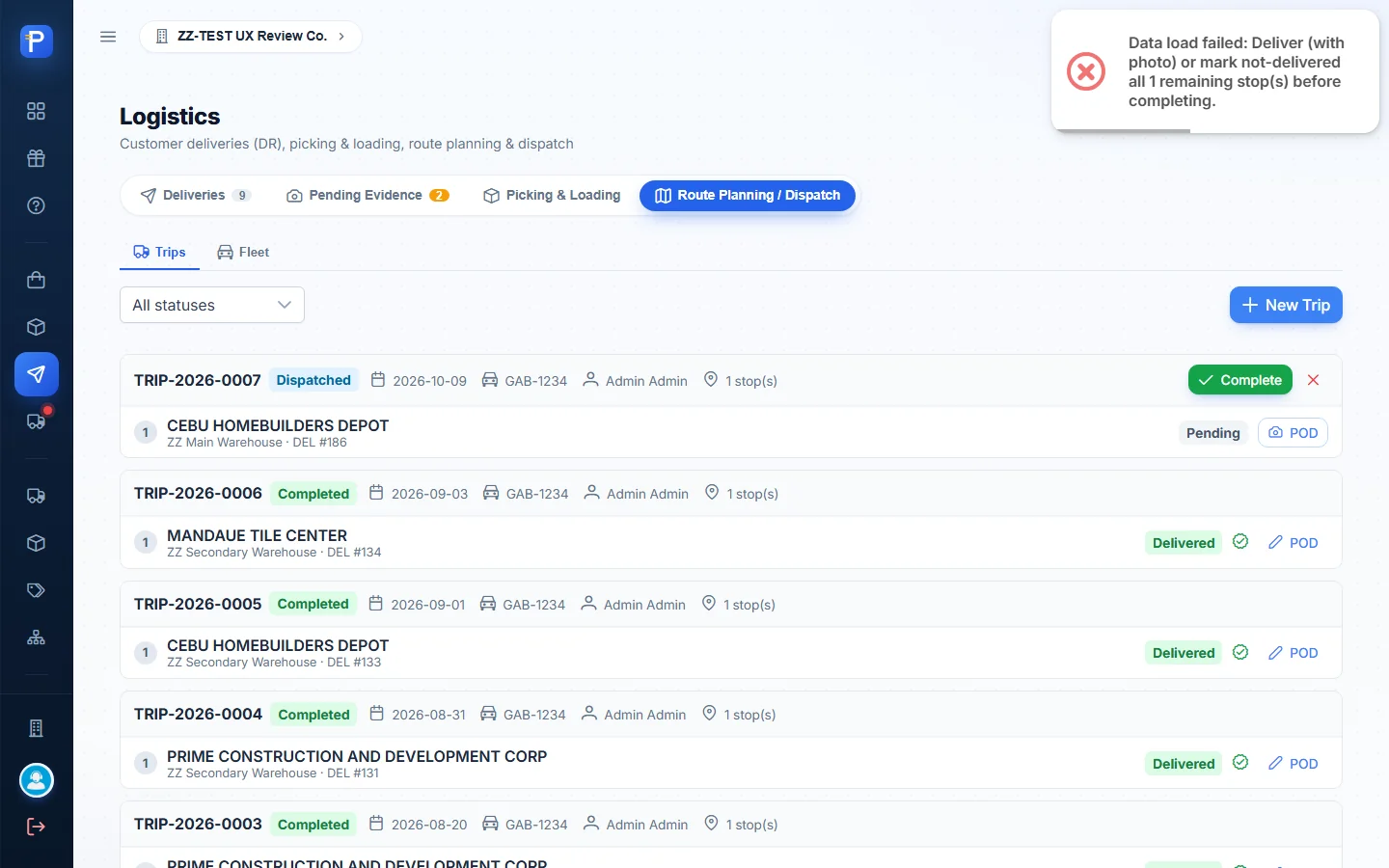Click the red logout icon

coord(37,827)
